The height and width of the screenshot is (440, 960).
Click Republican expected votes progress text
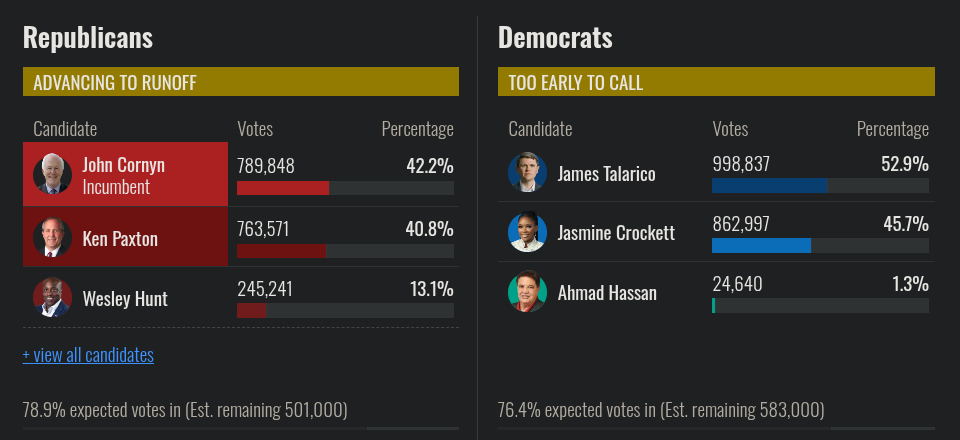pyautogui.click(x=185, y=409)
